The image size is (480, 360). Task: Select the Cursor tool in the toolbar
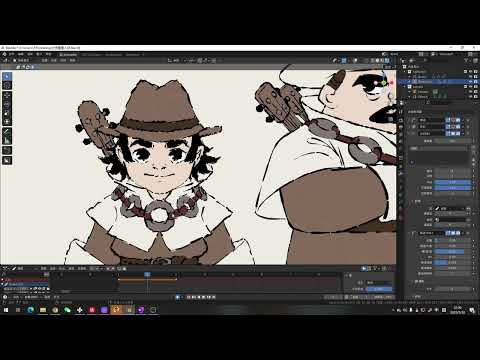[7, 85]
